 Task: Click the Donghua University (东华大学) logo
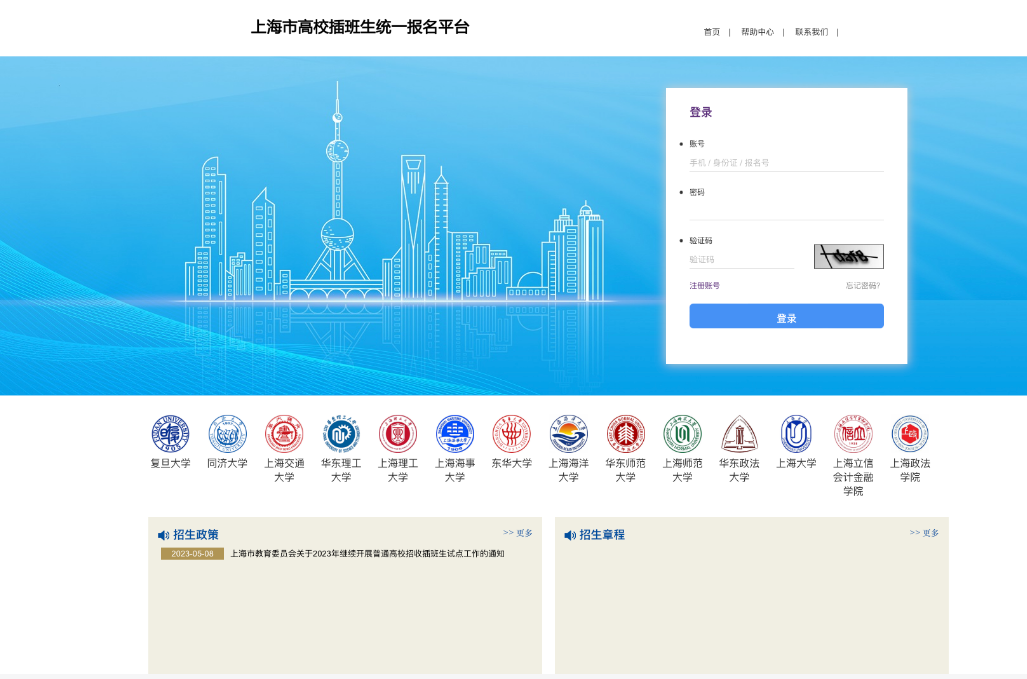pyautogui.click(x=511, y=435)
